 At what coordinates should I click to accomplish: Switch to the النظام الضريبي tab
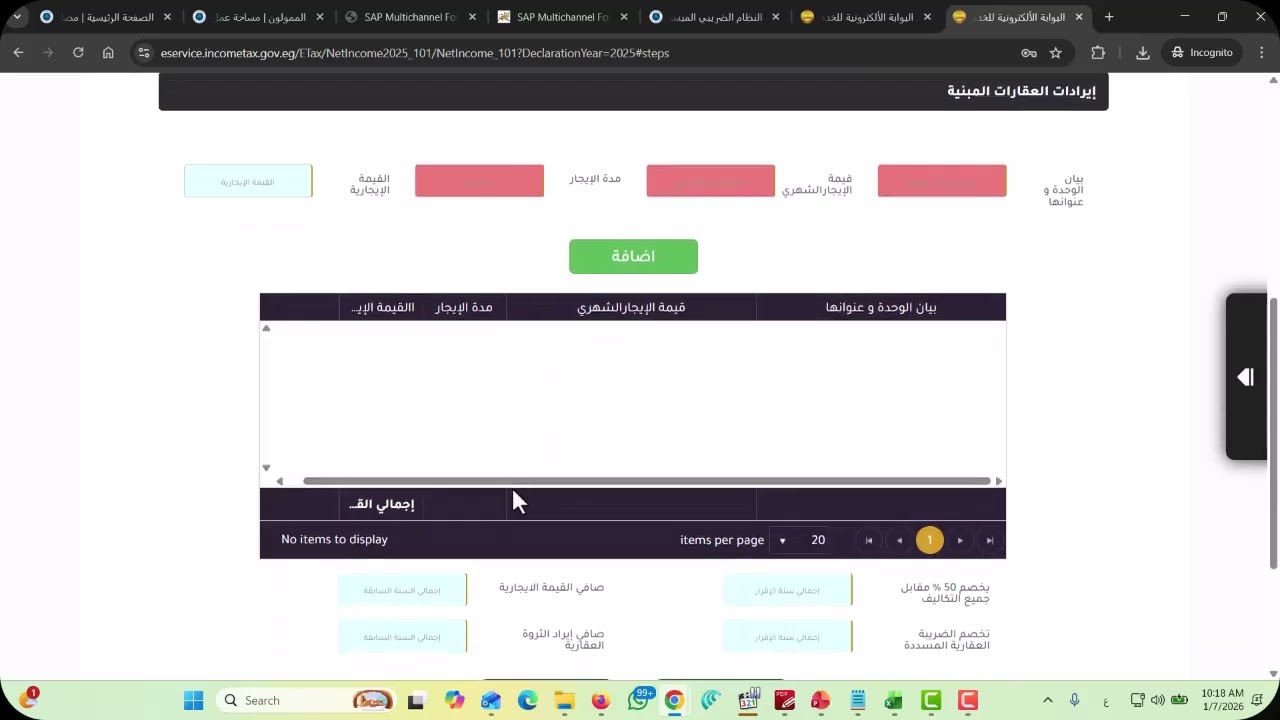click(714, 17)
